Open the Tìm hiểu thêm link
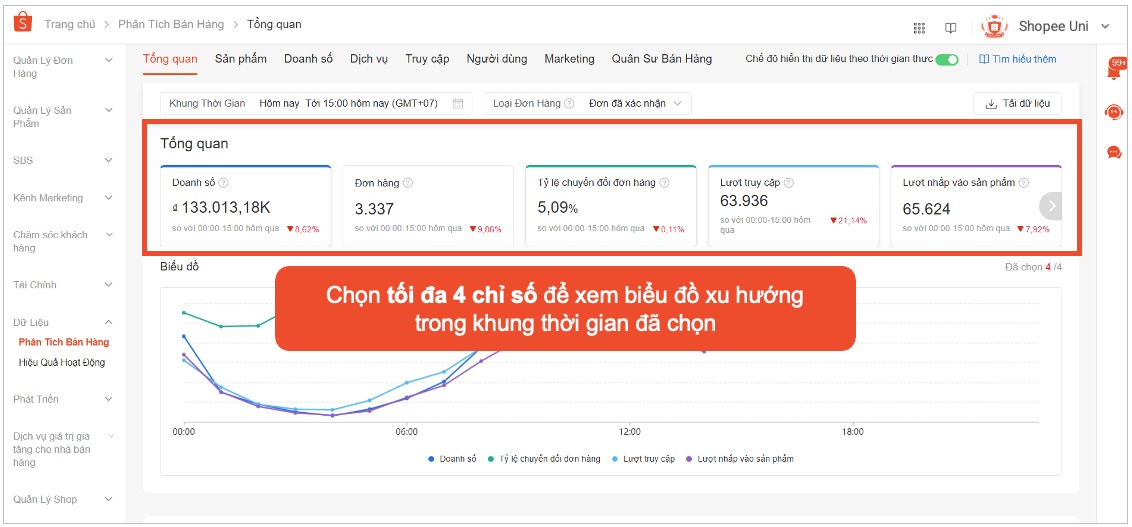The image size is (1132, 527). (1017, 59)
